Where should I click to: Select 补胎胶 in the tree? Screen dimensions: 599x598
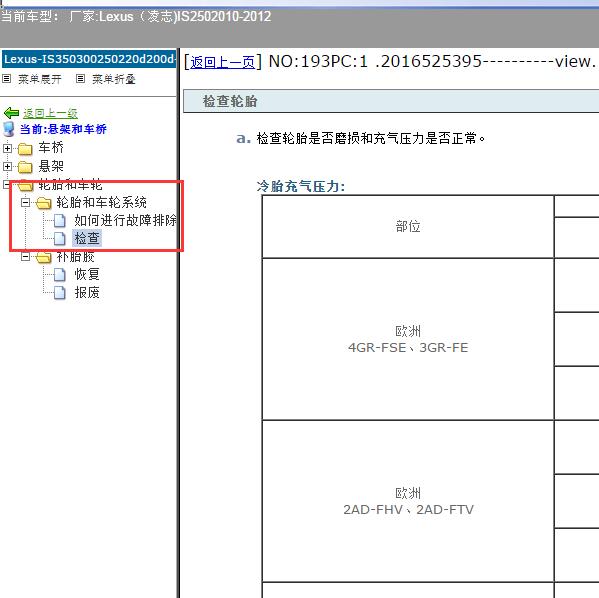(x=75, y=257)
